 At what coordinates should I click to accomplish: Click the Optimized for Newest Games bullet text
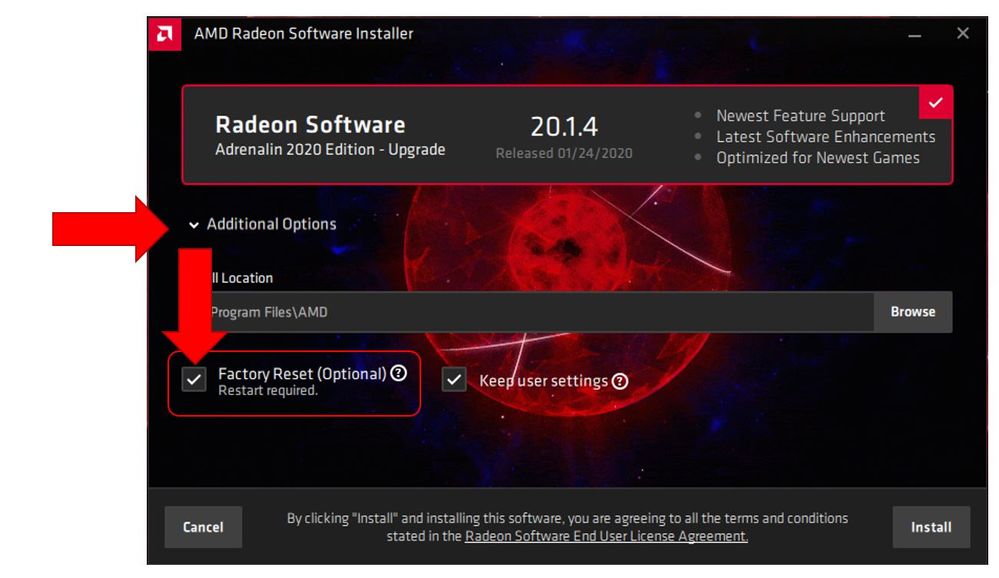(818, 158)
